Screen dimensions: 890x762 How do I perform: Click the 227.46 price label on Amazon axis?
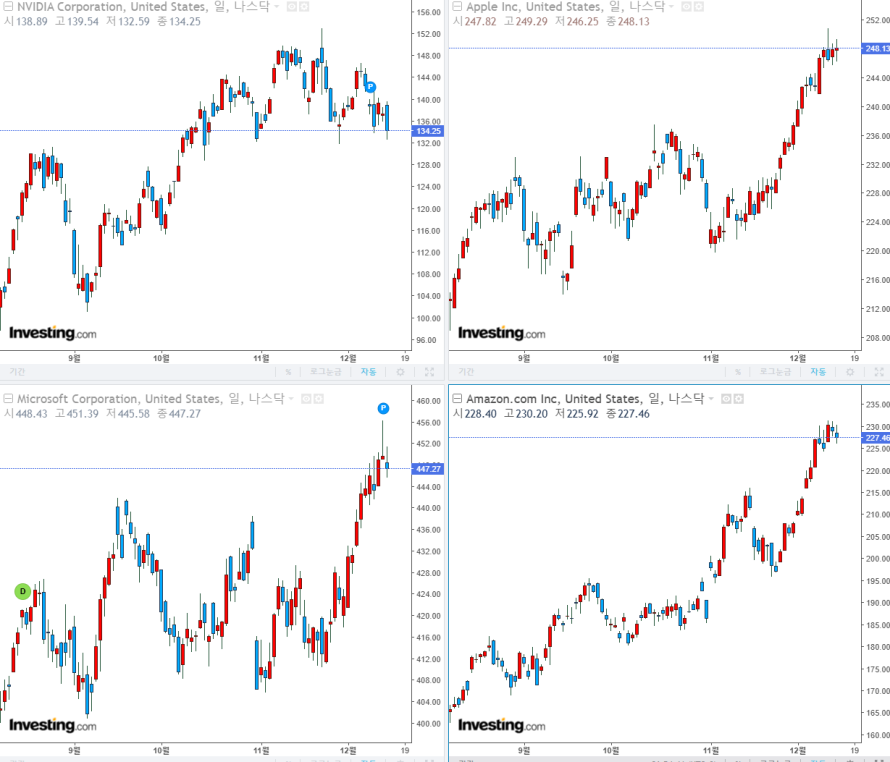[x=876, y=438]
